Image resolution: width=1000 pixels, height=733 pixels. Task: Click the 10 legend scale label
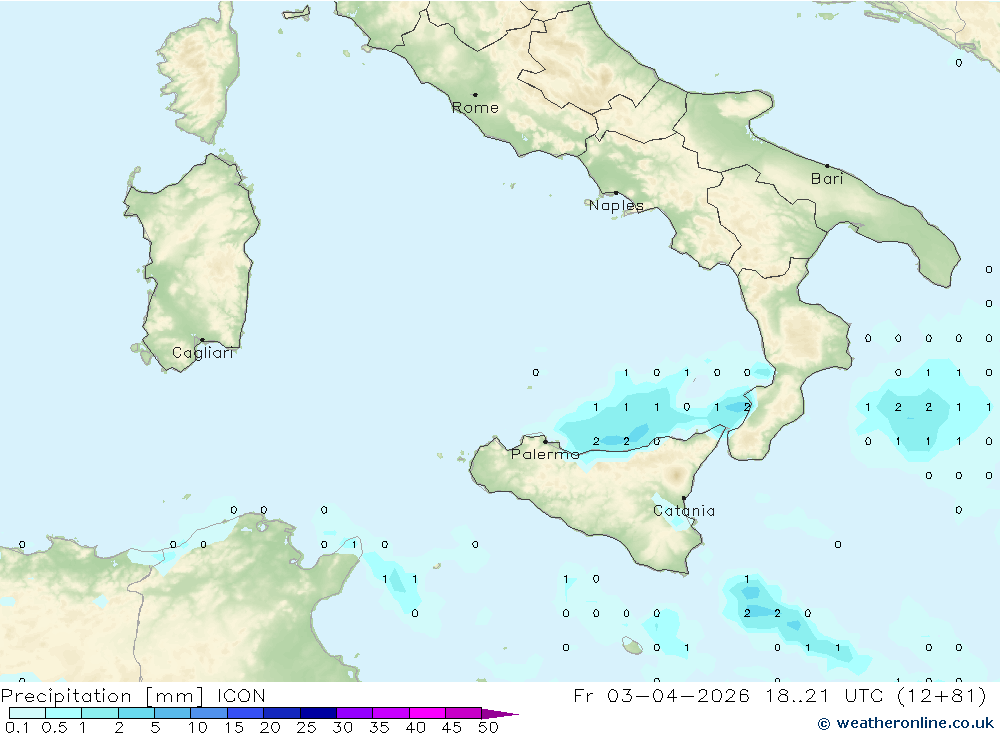point(198,727)
